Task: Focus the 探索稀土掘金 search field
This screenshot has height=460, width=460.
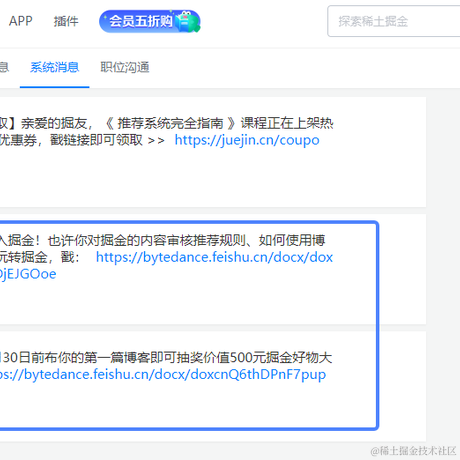Action: pos(394,21)
